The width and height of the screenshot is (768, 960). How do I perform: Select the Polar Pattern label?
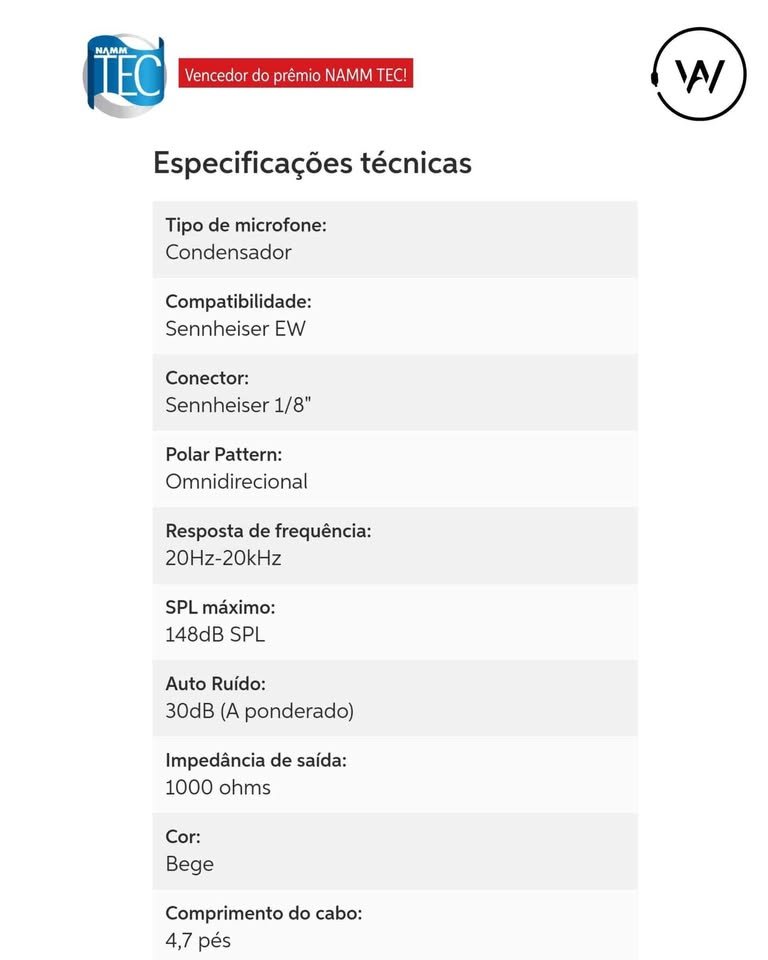coord(223,454)
